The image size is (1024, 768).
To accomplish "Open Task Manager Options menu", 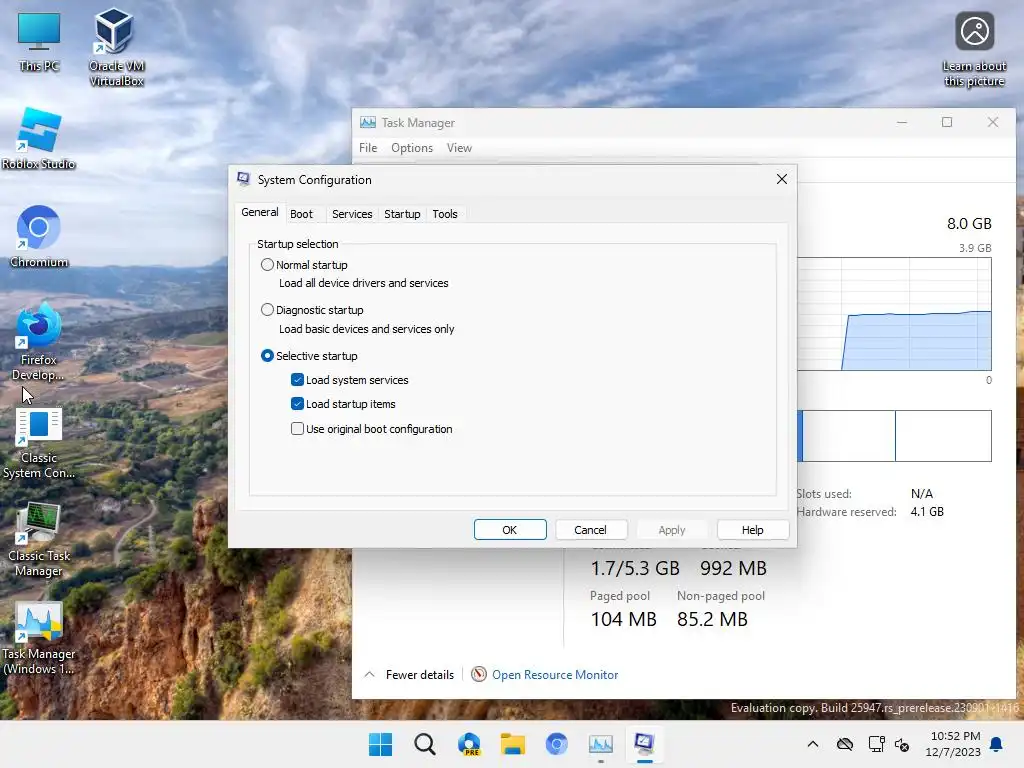I will (411, 148).
